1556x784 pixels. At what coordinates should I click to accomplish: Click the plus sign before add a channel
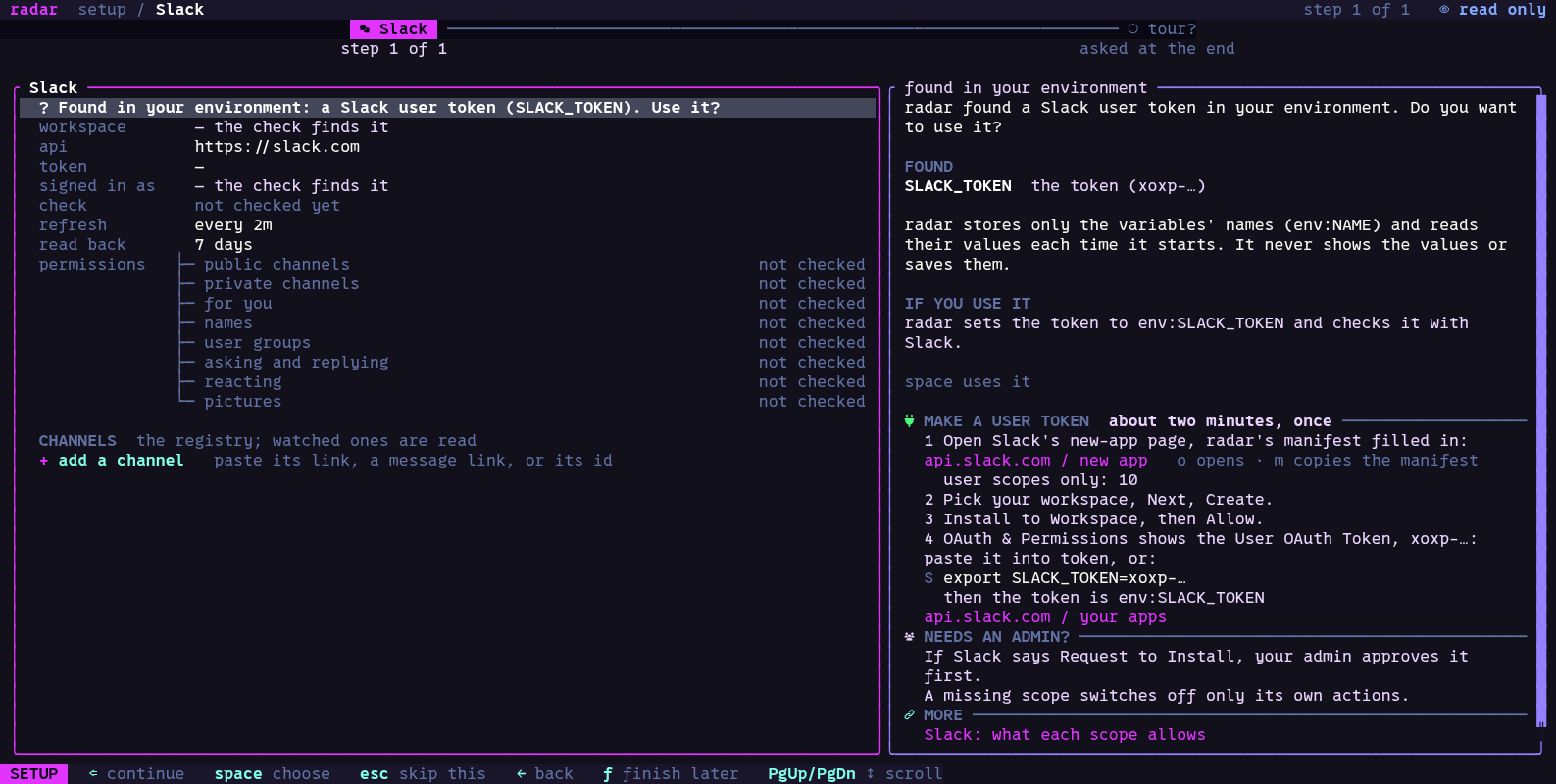point(44,461)
